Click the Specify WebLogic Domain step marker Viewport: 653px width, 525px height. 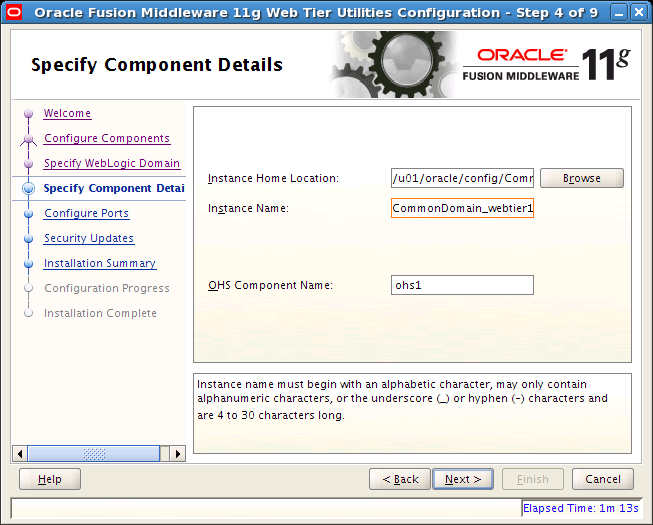click(28, 164)
